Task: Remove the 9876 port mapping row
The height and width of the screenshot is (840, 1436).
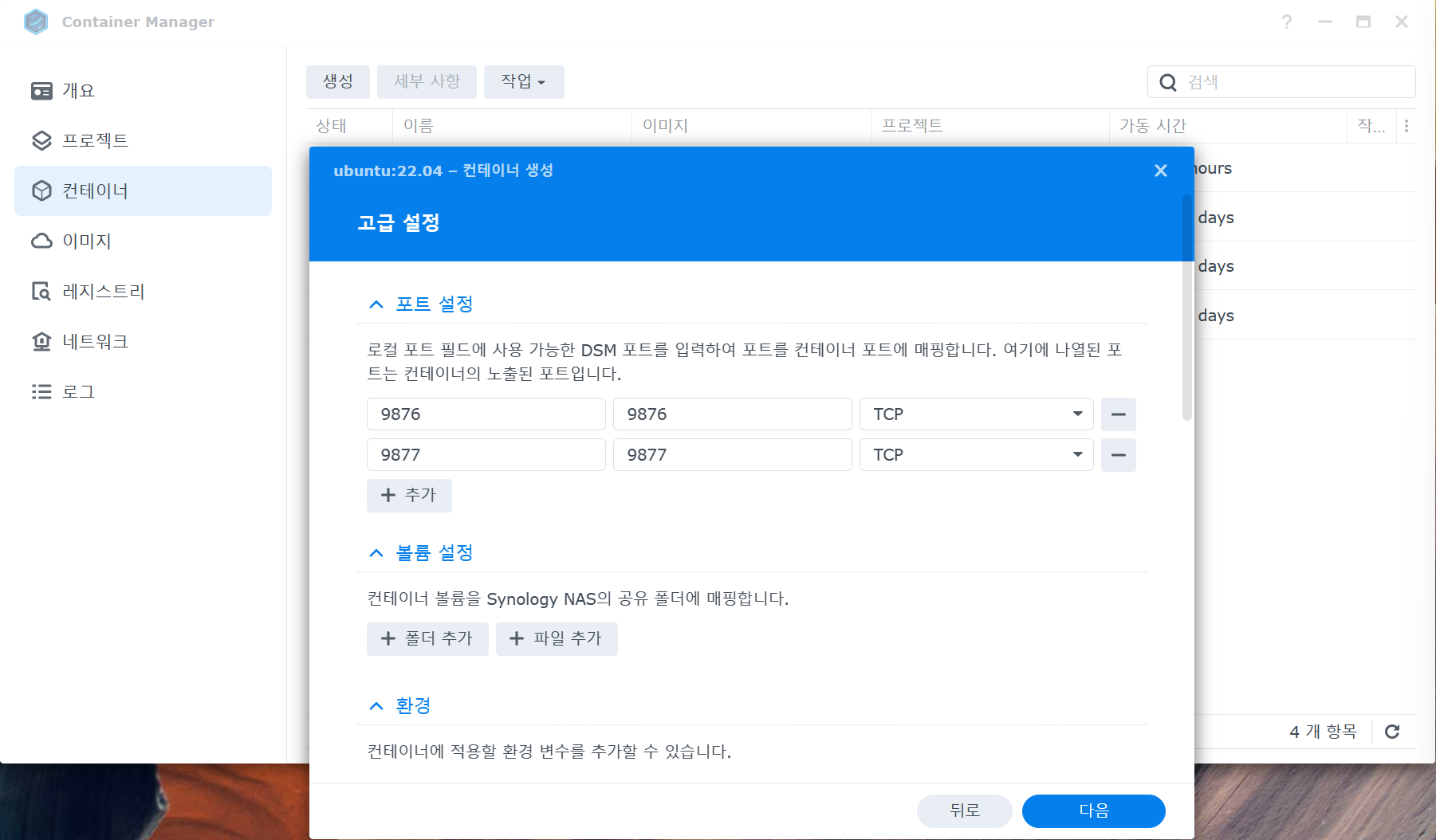Action: (1118, 414)
